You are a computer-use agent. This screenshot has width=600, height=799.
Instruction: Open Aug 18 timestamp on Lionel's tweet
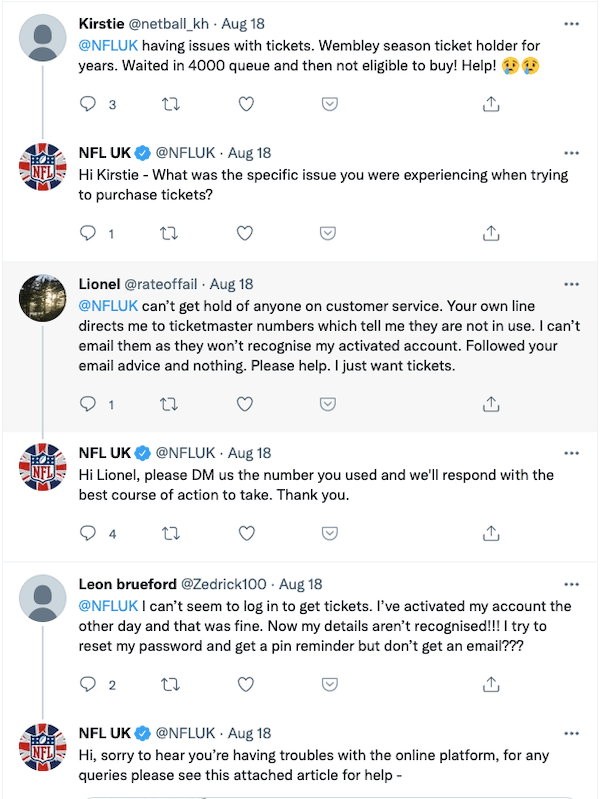pos(232,284)
